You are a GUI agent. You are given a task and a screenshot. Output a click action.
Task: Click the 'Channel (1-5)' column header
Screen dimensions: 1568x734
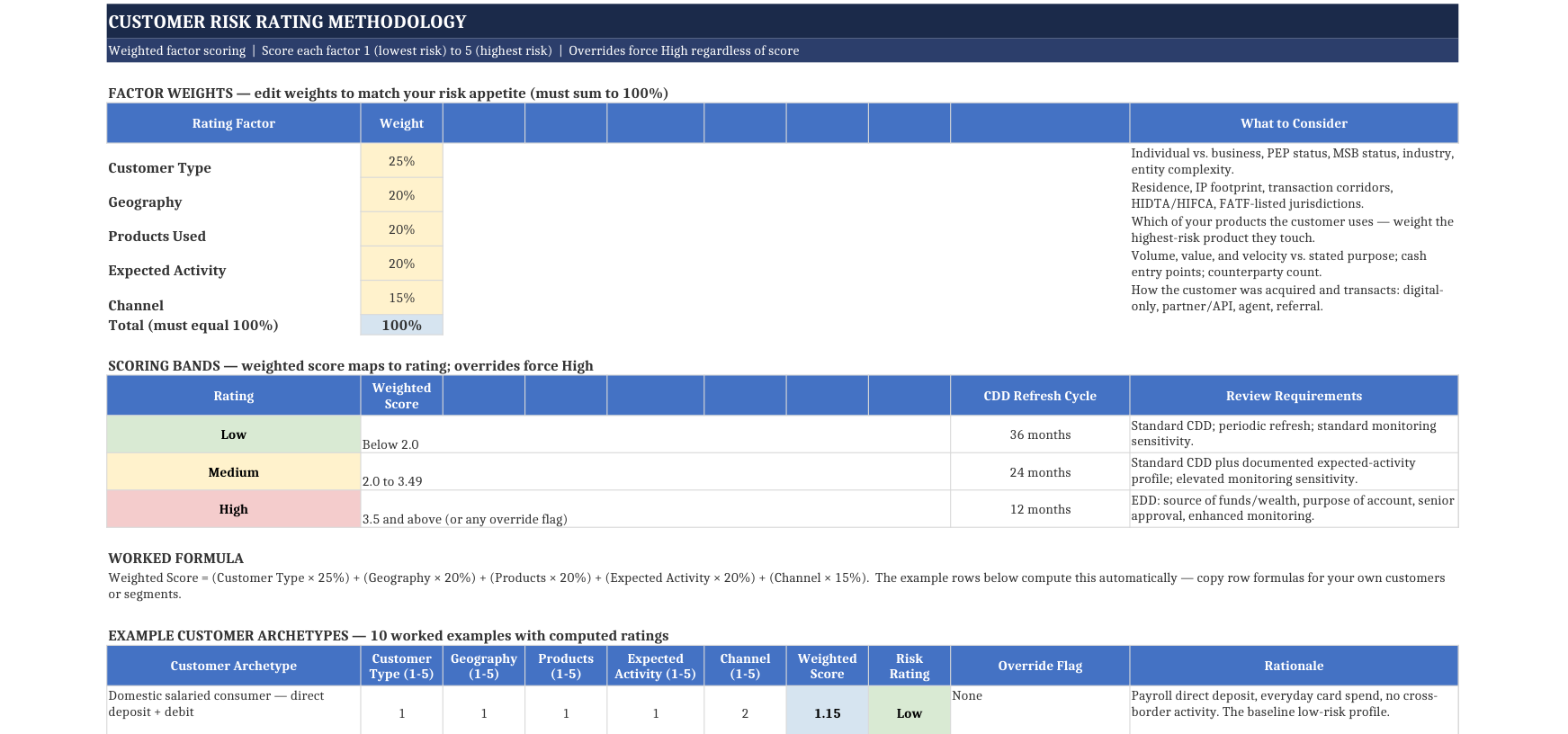coord(745,666)
